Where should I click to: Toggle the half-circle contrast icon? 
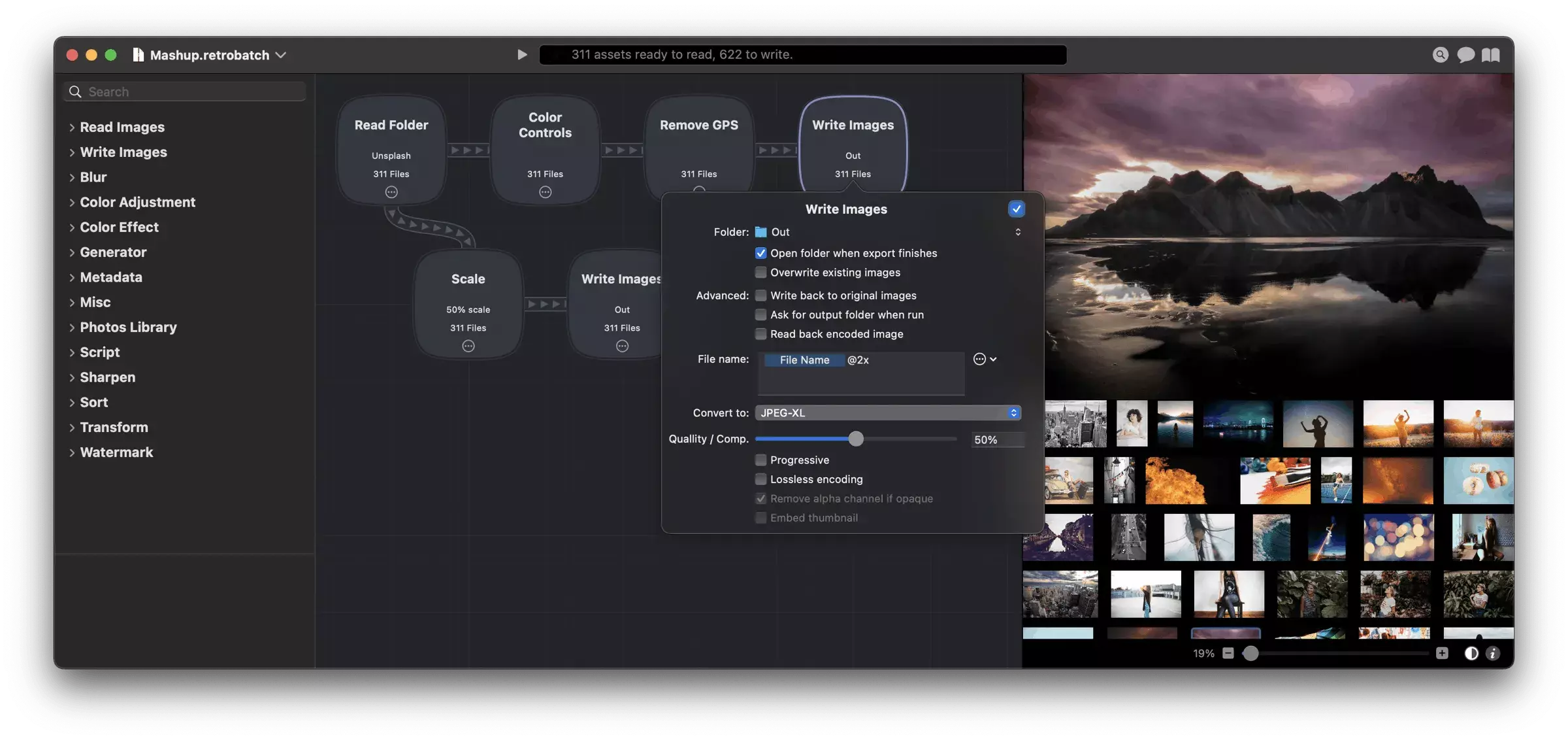(x=1471, y=653)
